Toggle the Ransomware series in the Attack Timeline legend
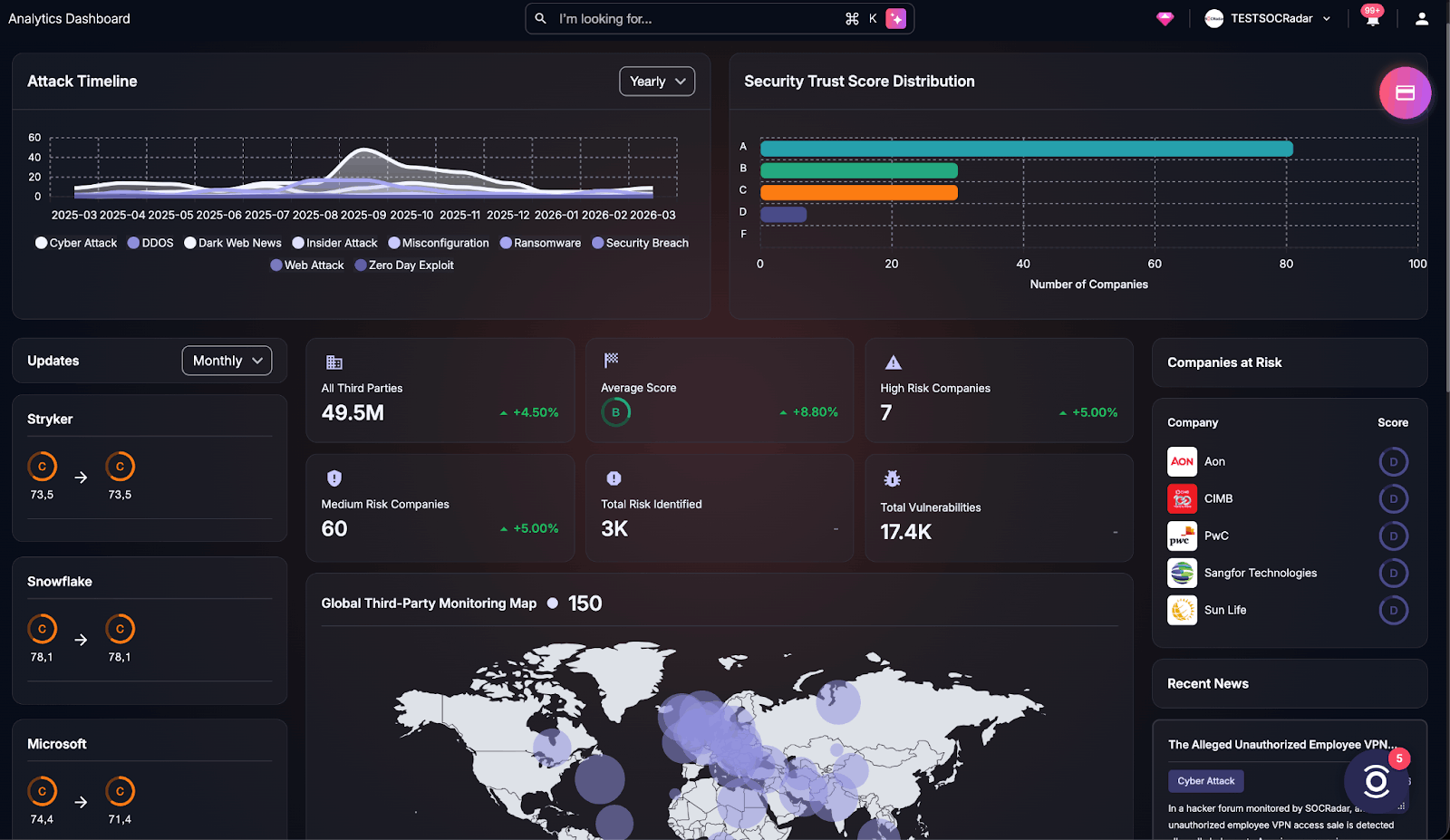The width and height of the screenshot is (1450, 840). click(541, 242)
